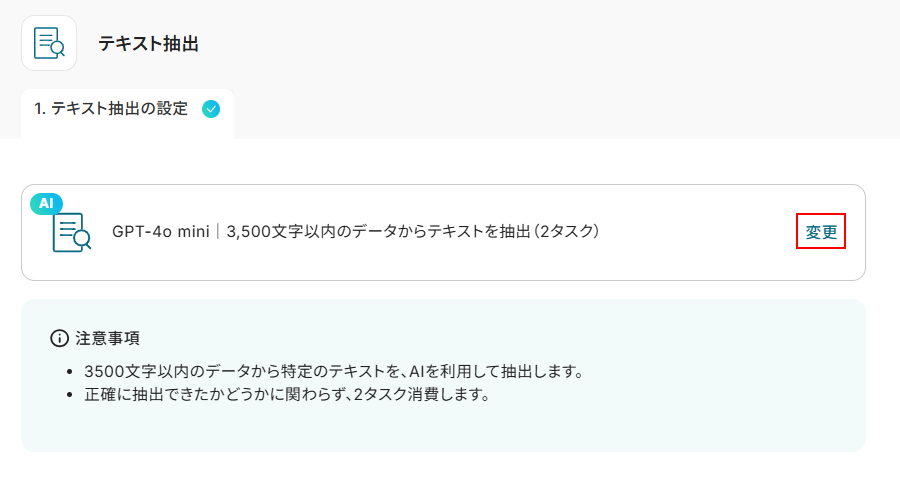This screenshot has width=900, height=490.
Task: Click the first bullet dot in notes
Action: 68,372
